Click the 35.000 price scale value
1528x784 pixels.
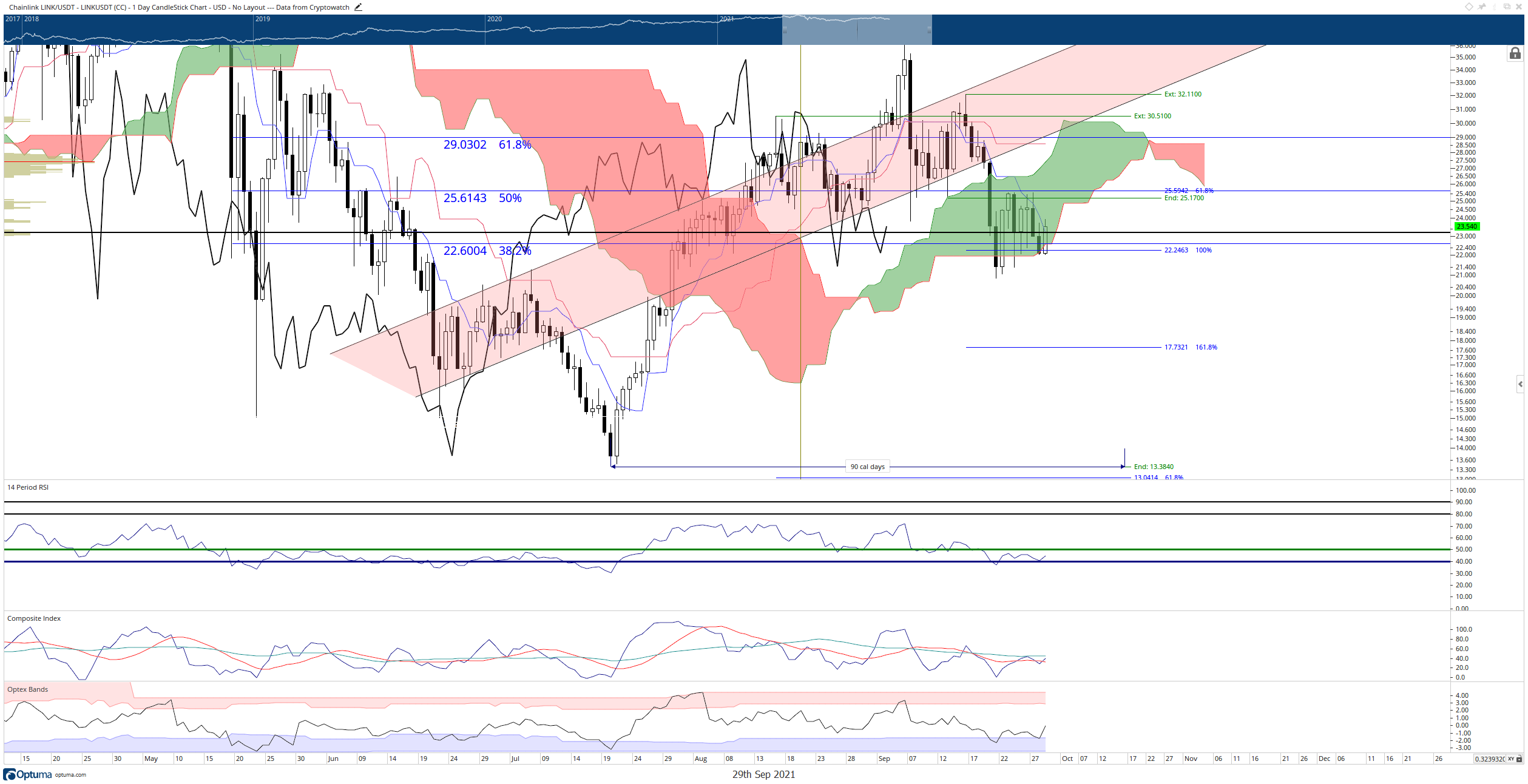tap(1464, 57)
